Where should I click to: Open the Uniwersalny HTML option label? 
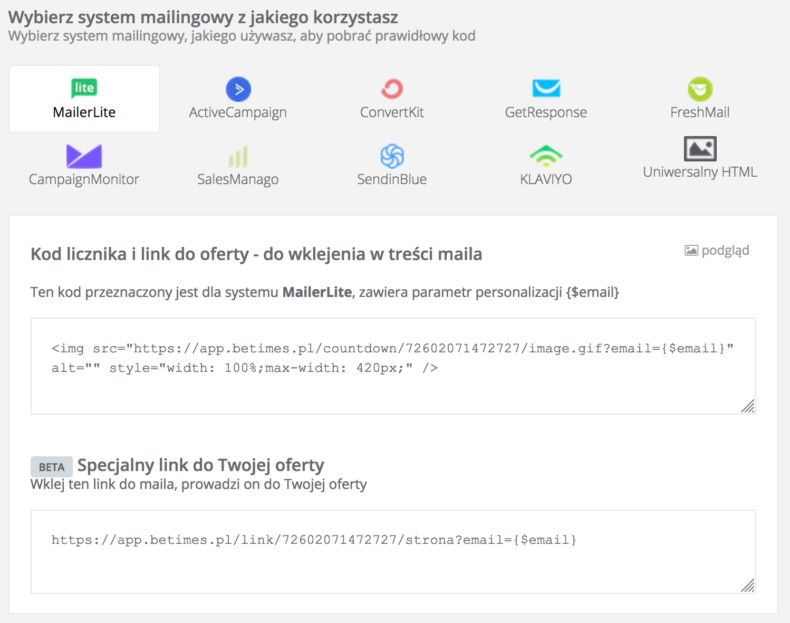coord(700,172)
